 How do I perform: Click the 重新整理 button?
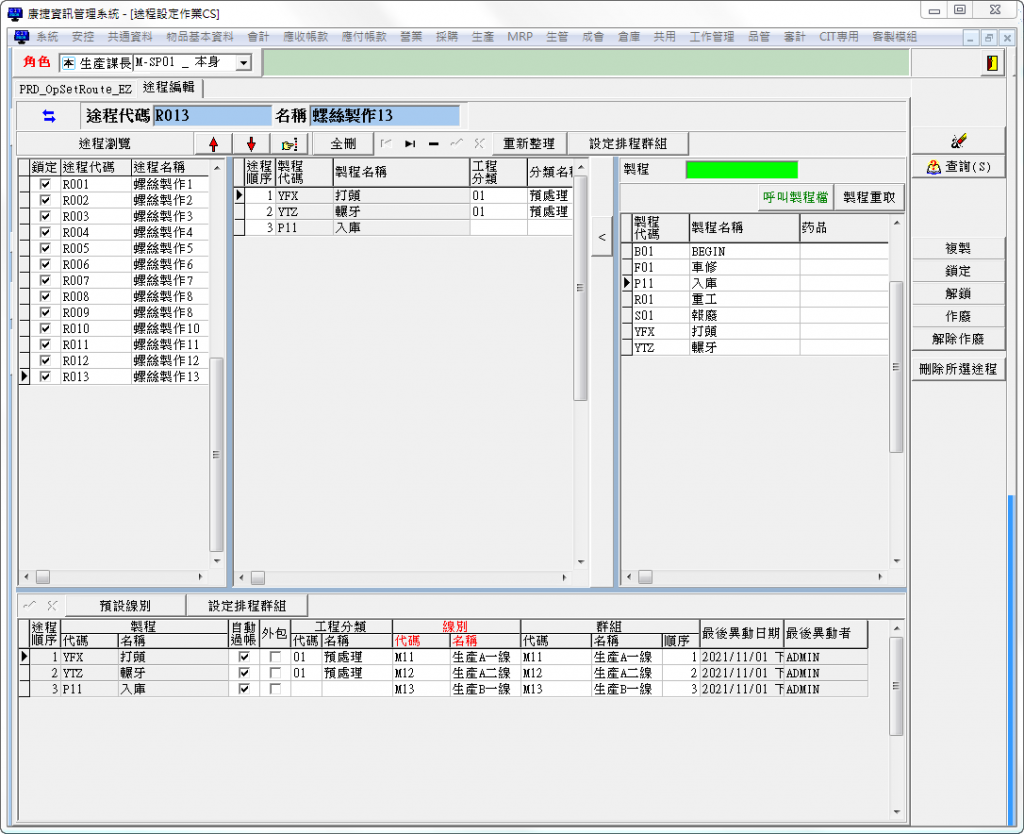coord(529,144)
